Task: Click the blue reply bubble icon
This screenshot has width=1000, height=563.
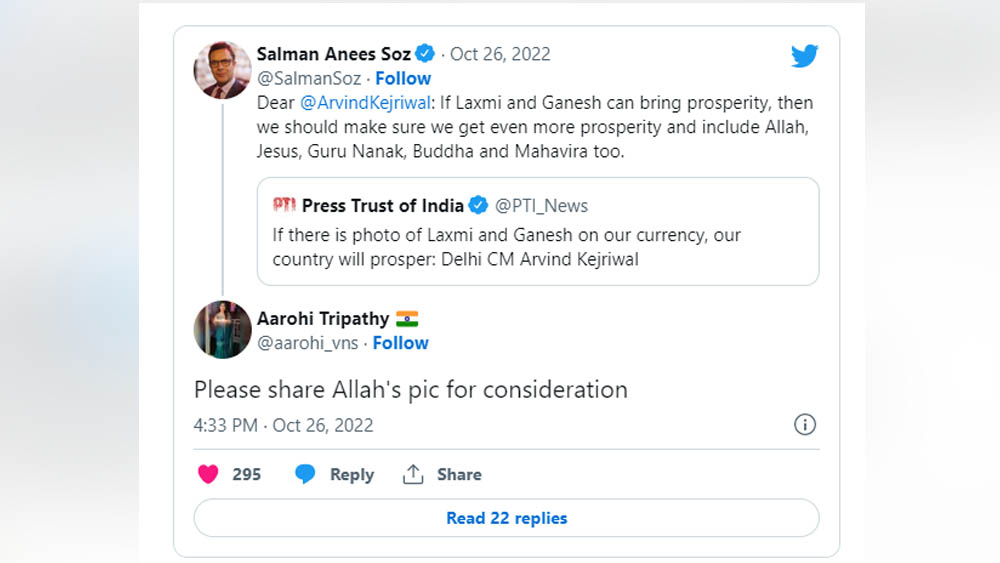Action: pos(305,475)
